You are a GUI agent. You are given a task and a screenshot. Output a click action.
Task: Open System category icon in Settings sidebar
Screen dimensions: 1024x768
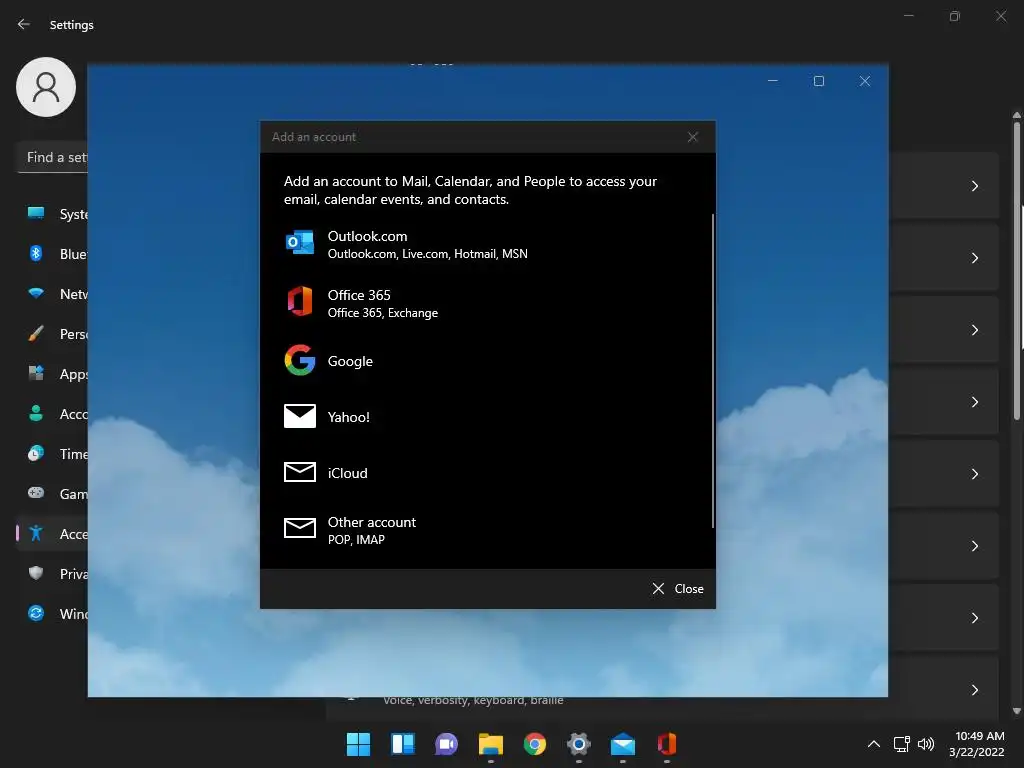click(36, 213)
